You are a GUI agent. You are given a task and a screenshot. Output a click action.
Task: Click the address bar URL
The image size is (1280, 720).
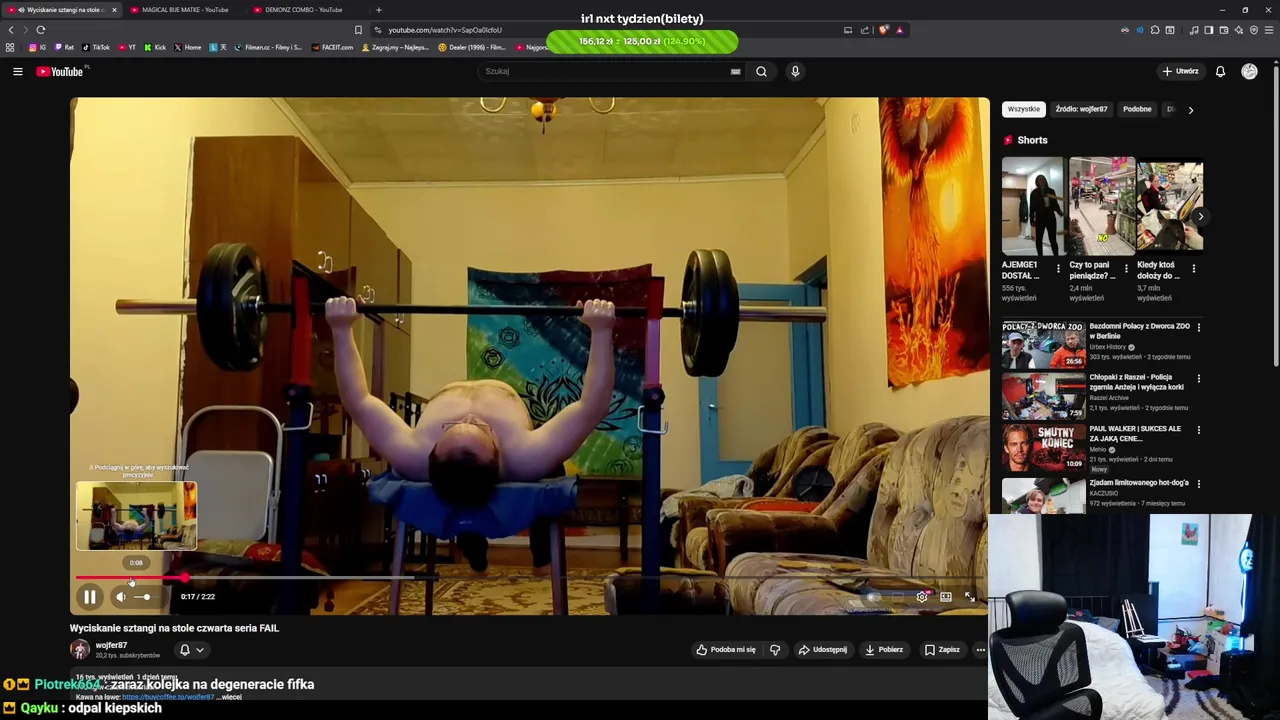tap(445, 30)
